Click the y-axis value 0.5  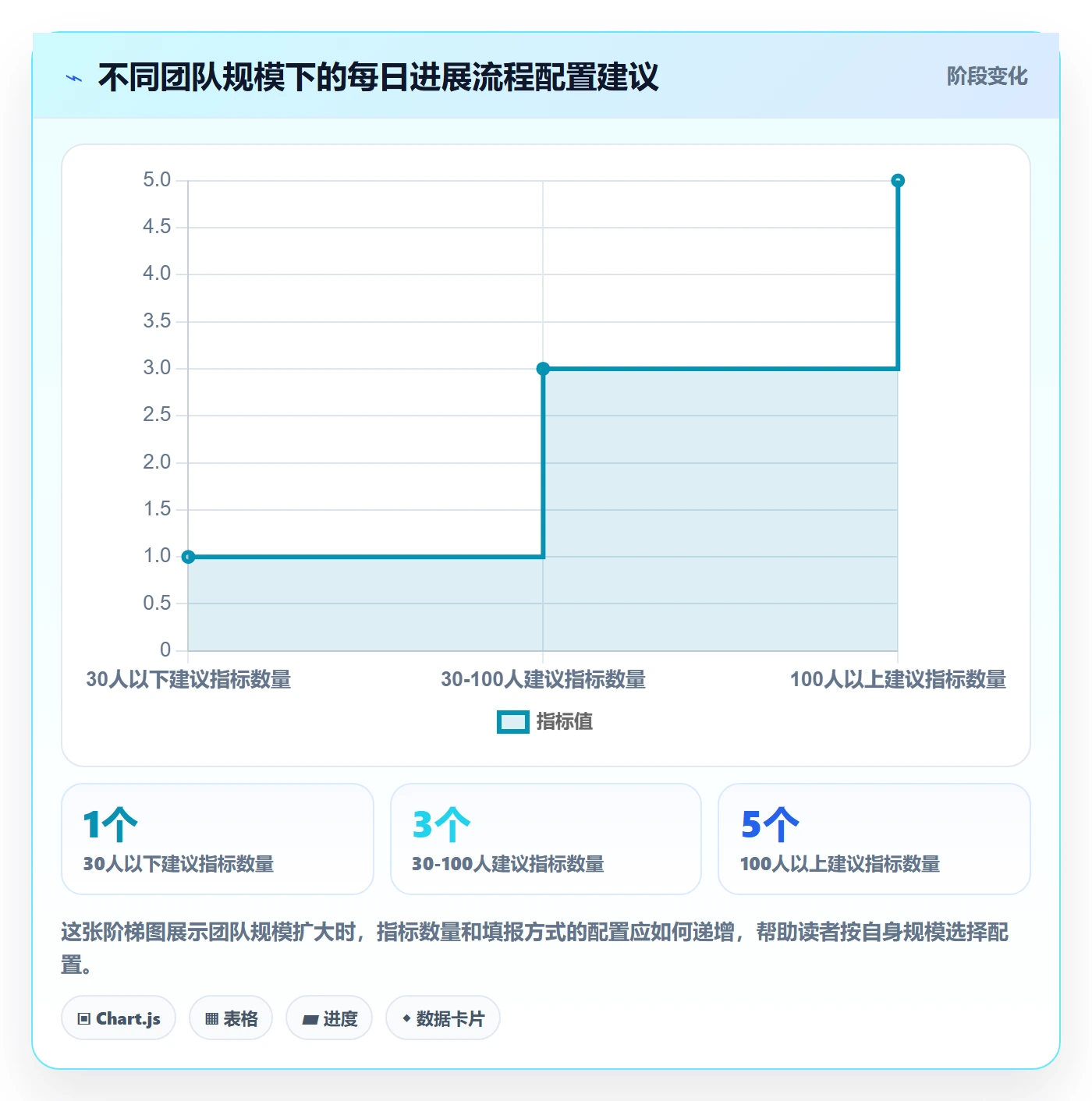coord(157,604)
